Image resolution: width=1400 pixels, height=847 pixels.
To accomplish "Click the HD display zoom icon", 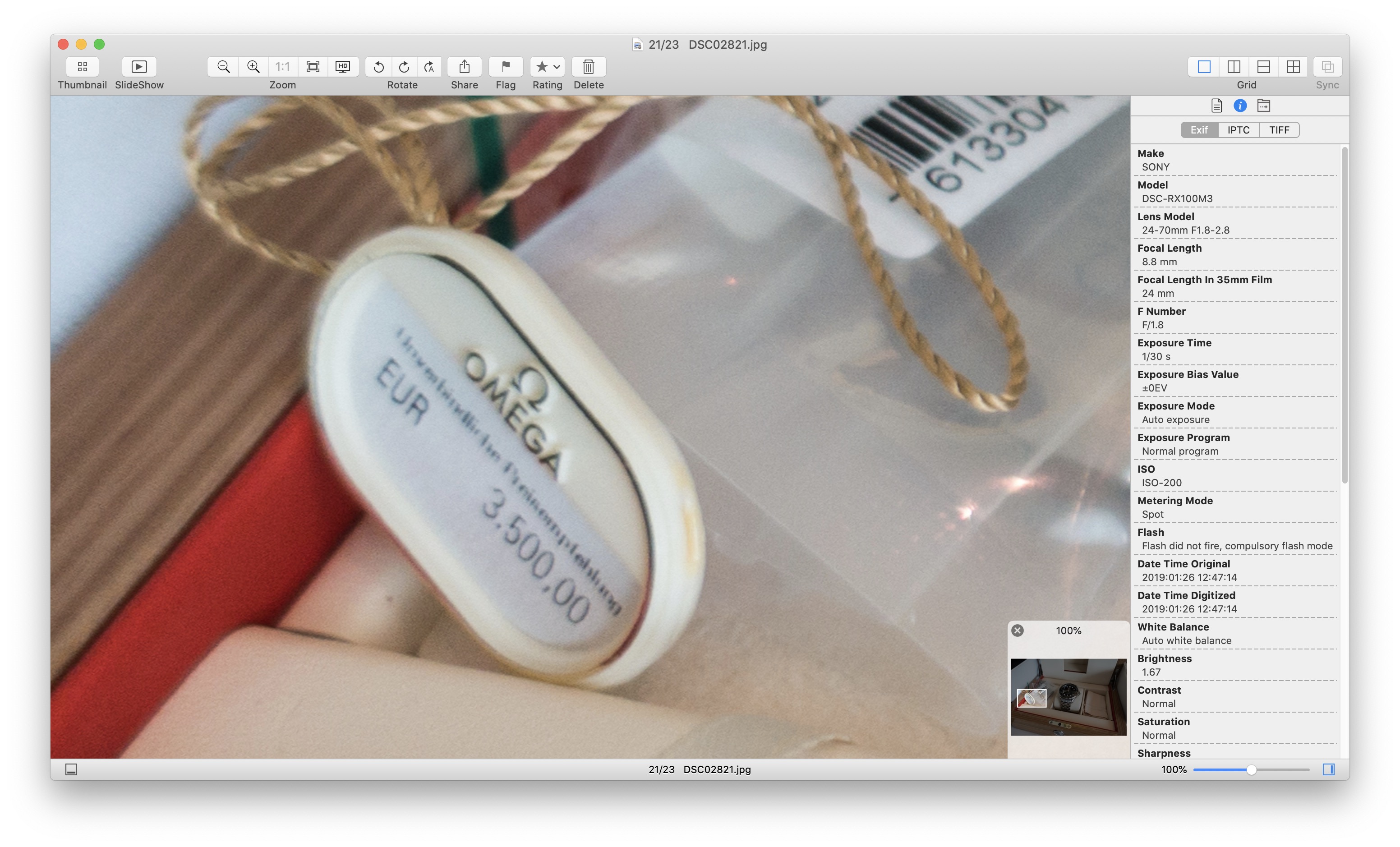I will coord(343,67).
